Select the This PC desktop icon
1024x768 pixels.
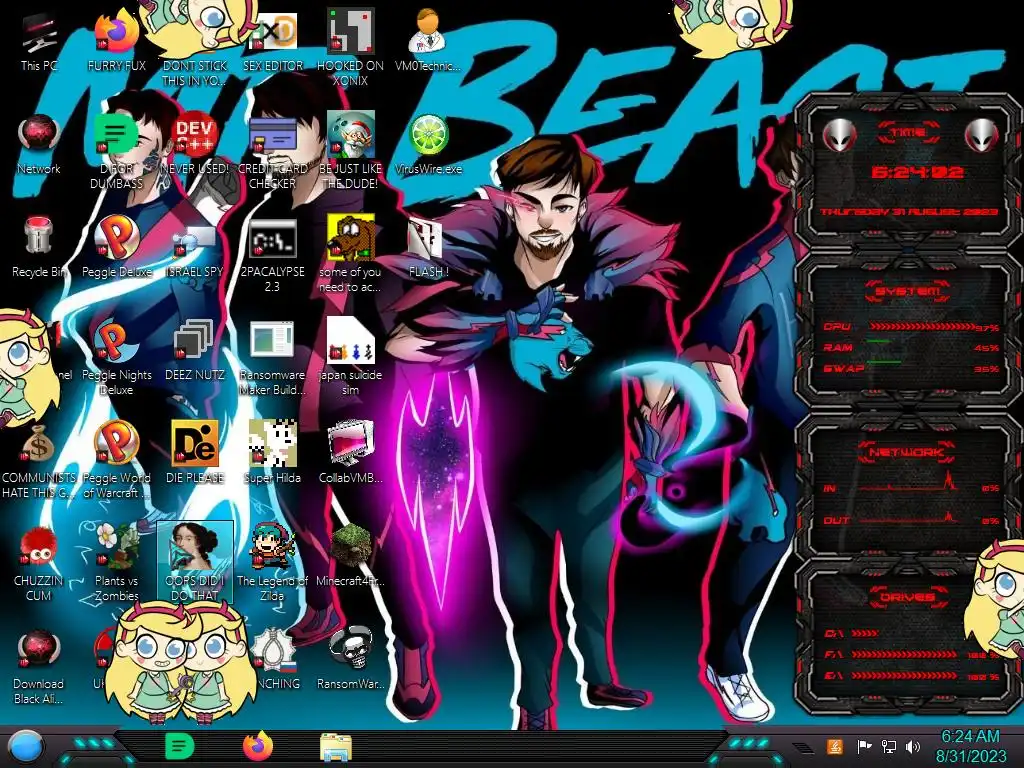point(39,42)
